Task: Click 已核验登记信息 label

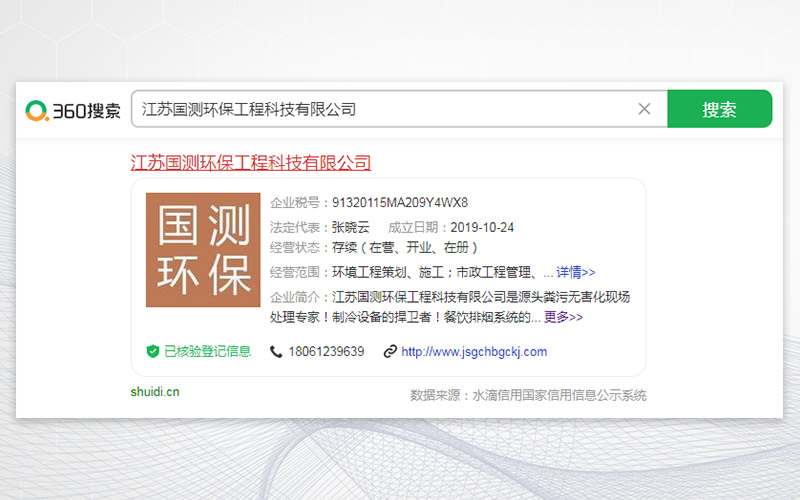Action: 207,352
